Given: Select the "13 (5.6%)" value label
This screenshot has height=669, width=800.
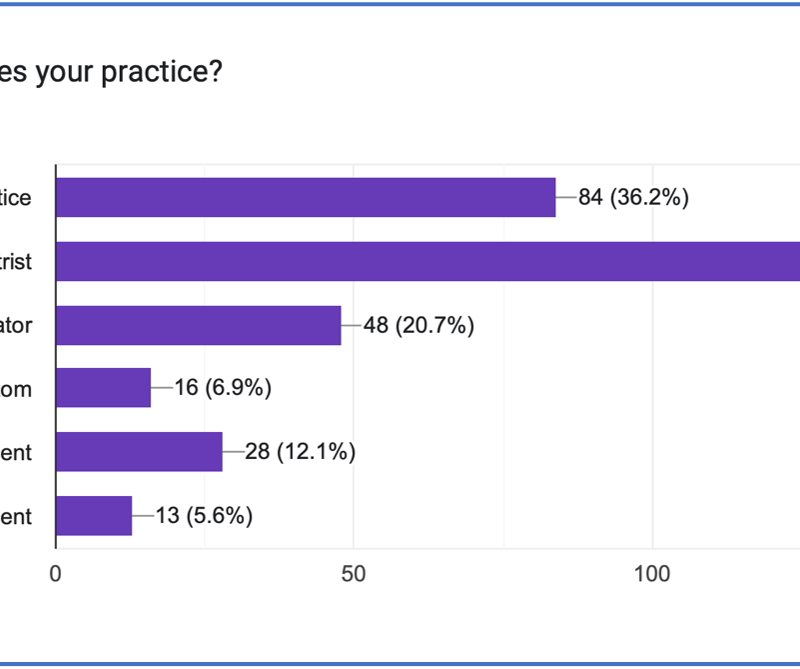Looking at the screenshot, I should click(204, 516).
